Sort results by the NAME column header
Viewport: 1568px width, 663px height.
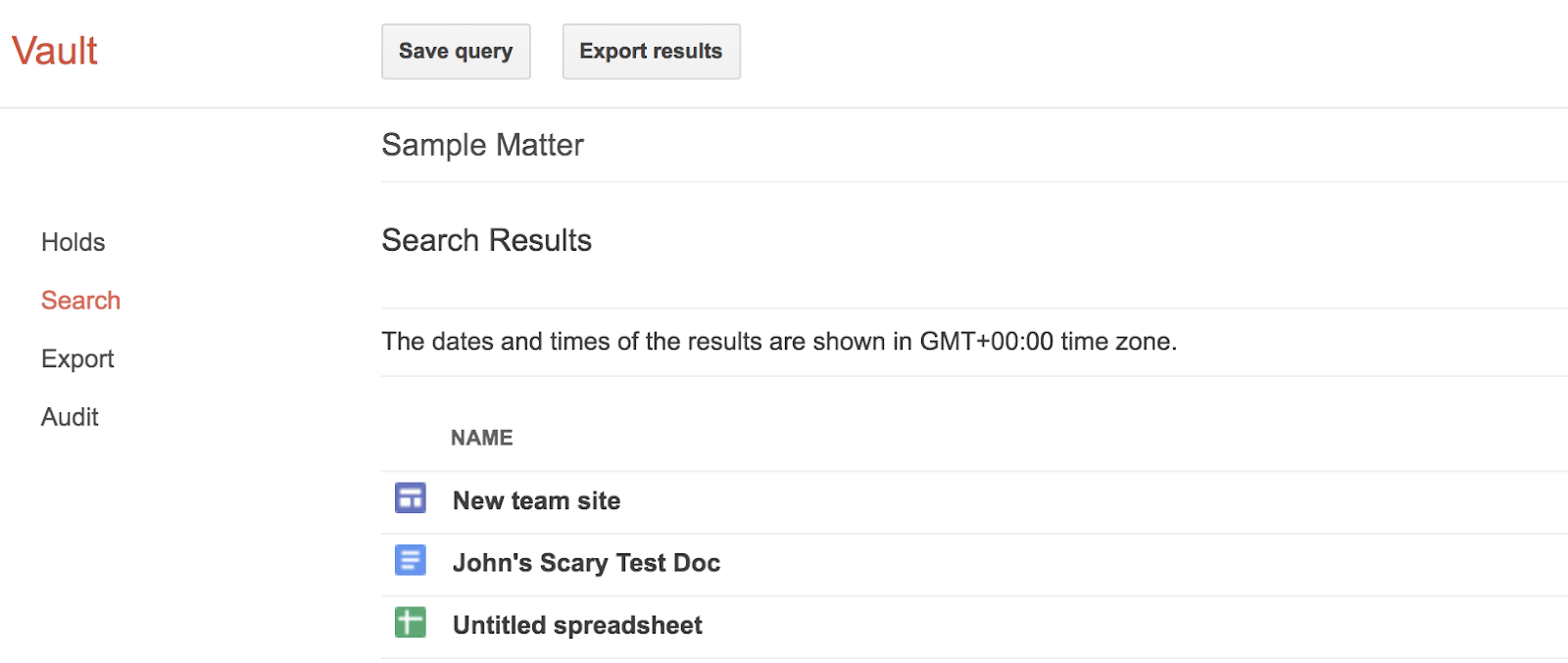coord(481,438)
